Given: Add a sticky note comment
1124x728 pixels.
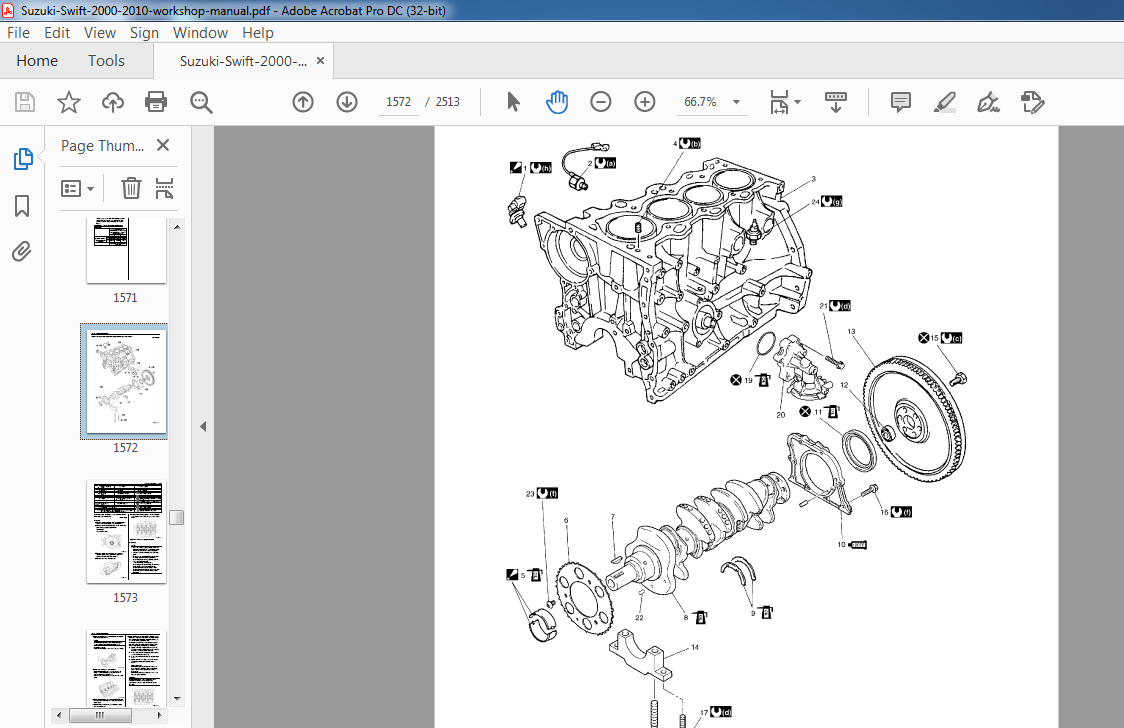Looking at the screenshot, I should [x=900, y=102].
